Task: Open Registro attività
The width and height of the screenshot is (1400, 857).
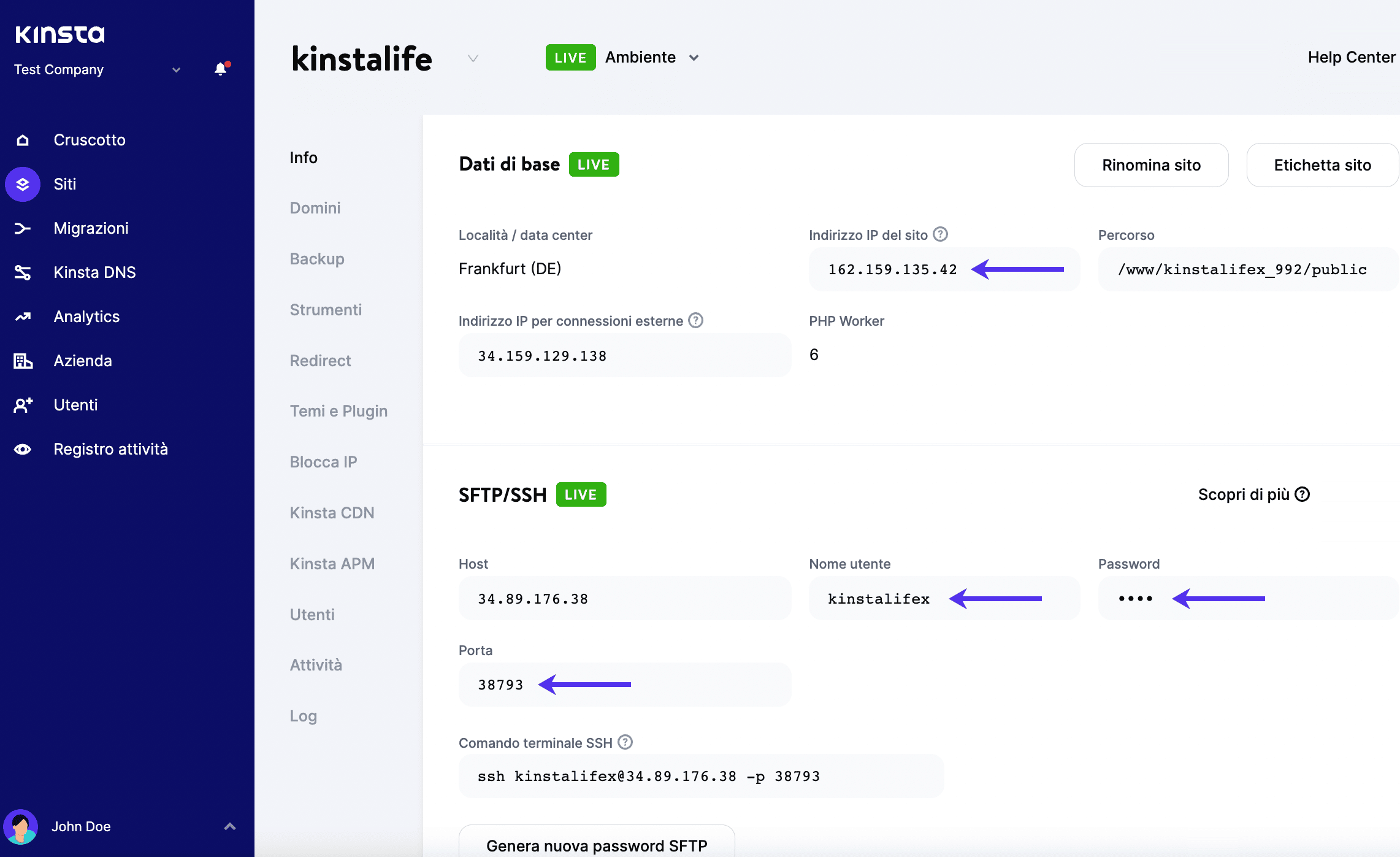Action: point(110,448)
